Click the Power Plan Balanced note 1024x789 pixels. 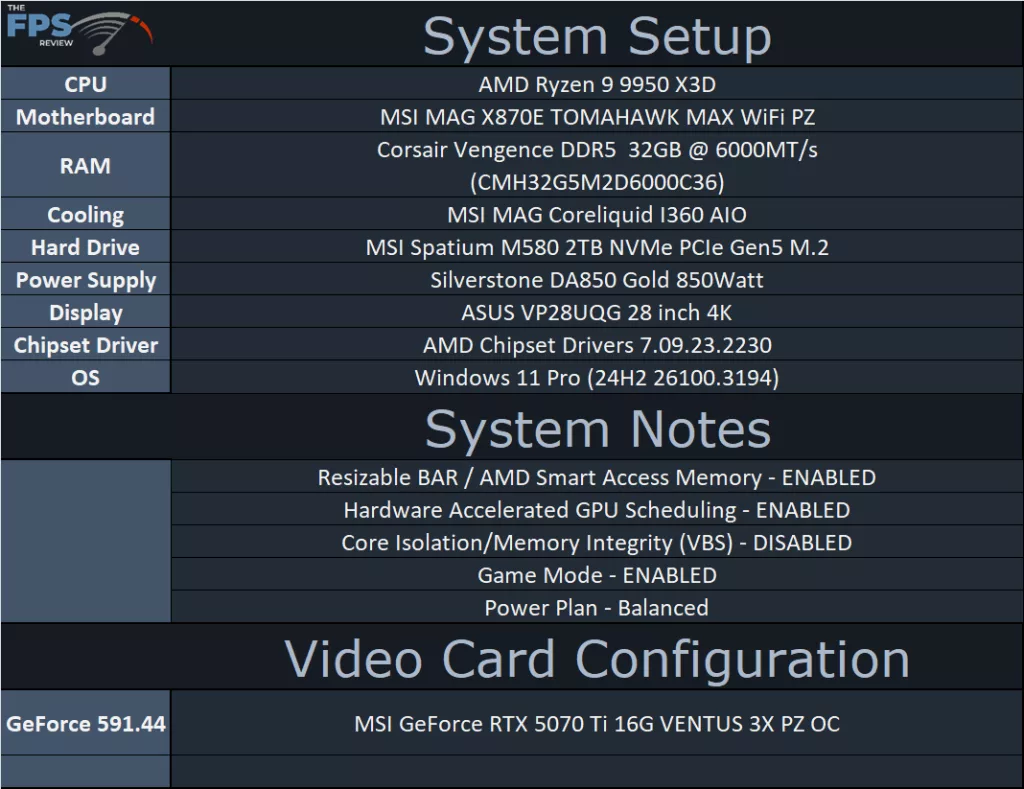tap(597, 608)
